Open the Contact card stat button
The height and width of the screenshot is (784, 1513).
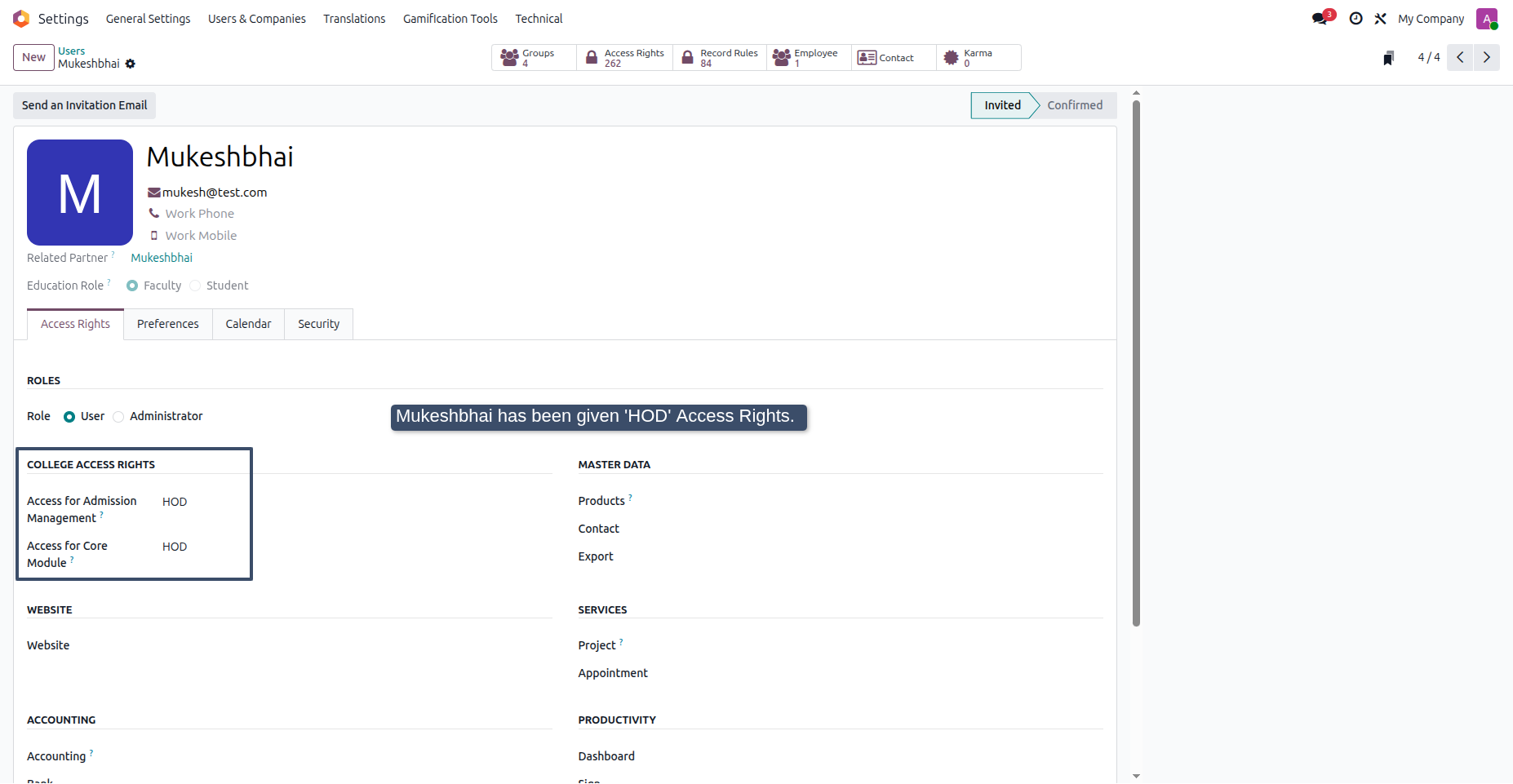(x=894, y=58)
